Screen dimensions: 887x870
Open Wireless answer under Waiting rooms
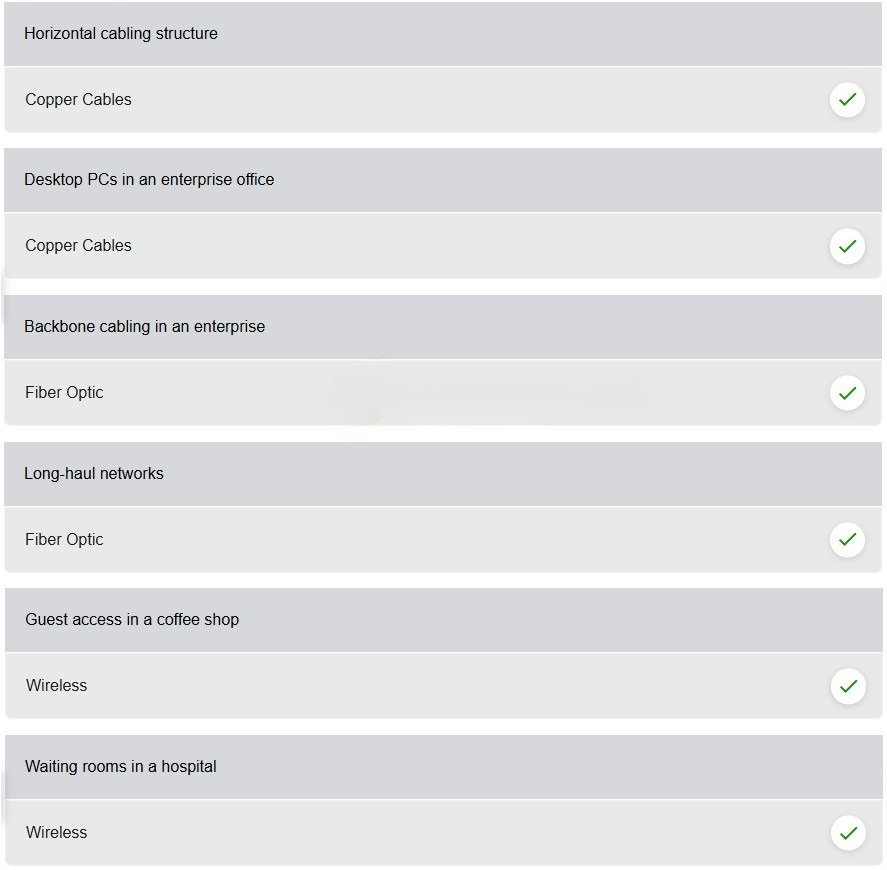[x=444, y=833]
